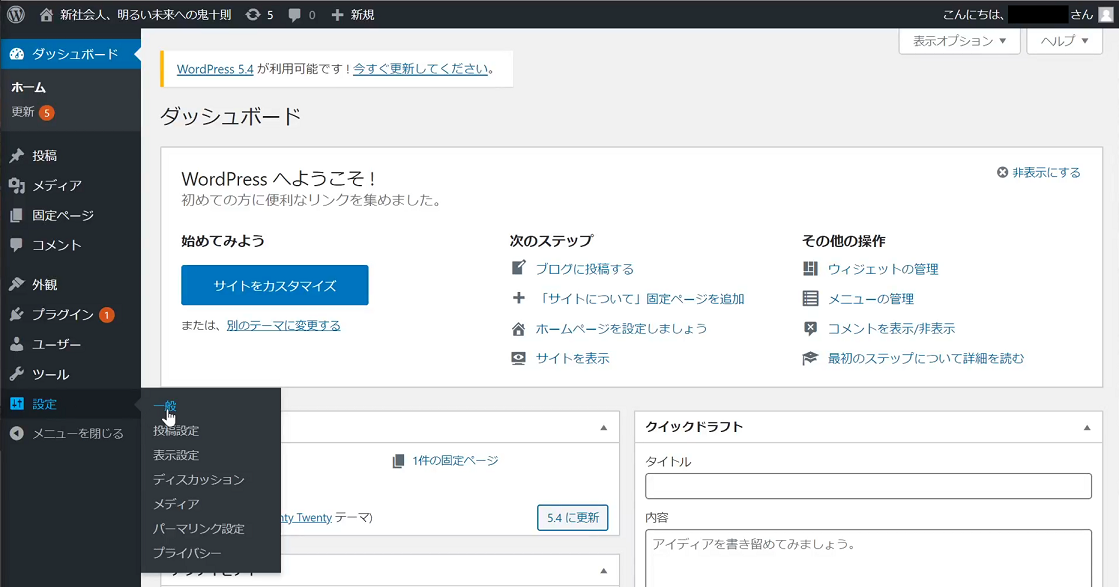Click the pages icon next to 固定ページ

16,215
